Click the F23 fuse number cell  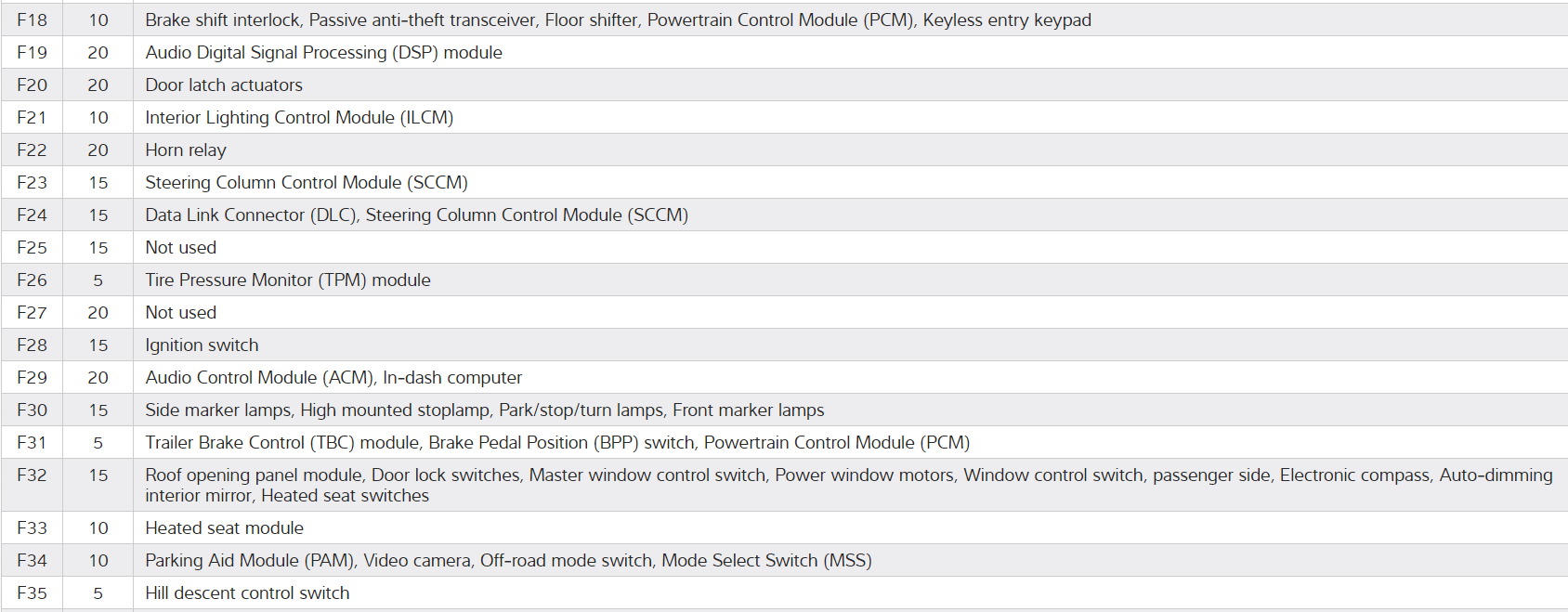point(32,183)
